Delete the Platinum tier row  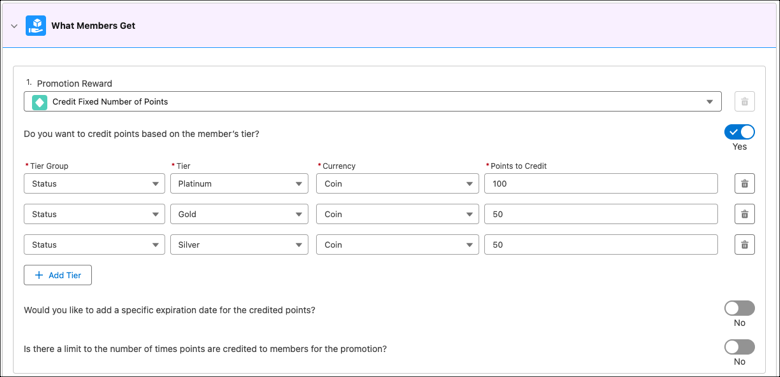click(x=745, y=184)
